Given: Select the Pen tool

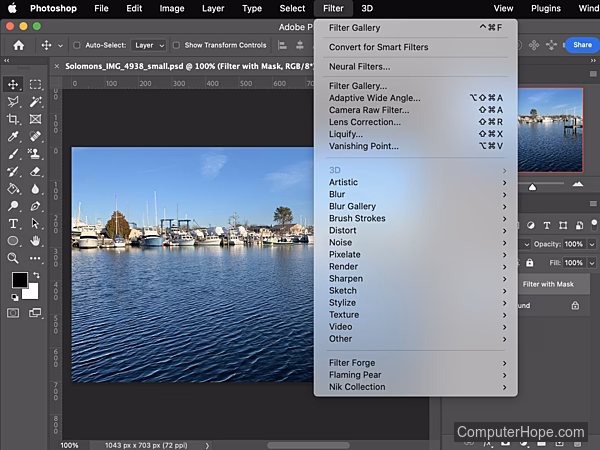Looking at the screenshot, I should (x=35, y=206).
